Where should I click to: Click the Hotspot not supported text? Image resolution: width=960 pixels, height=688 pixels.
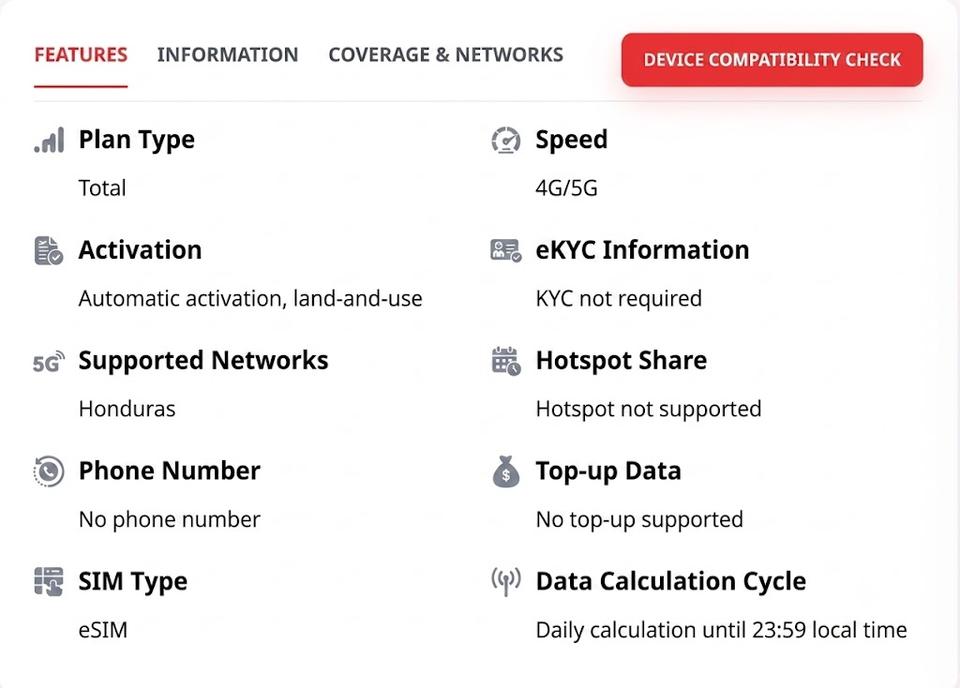(648, 409)
